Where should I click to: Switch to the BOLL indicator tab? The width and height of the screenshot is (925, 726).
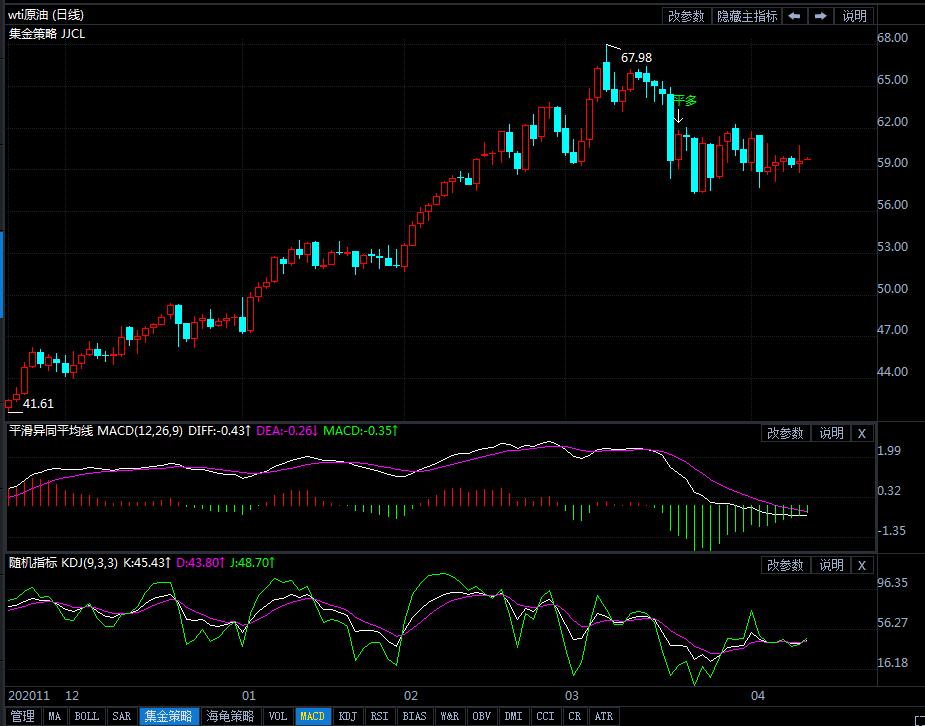point(87,716)
